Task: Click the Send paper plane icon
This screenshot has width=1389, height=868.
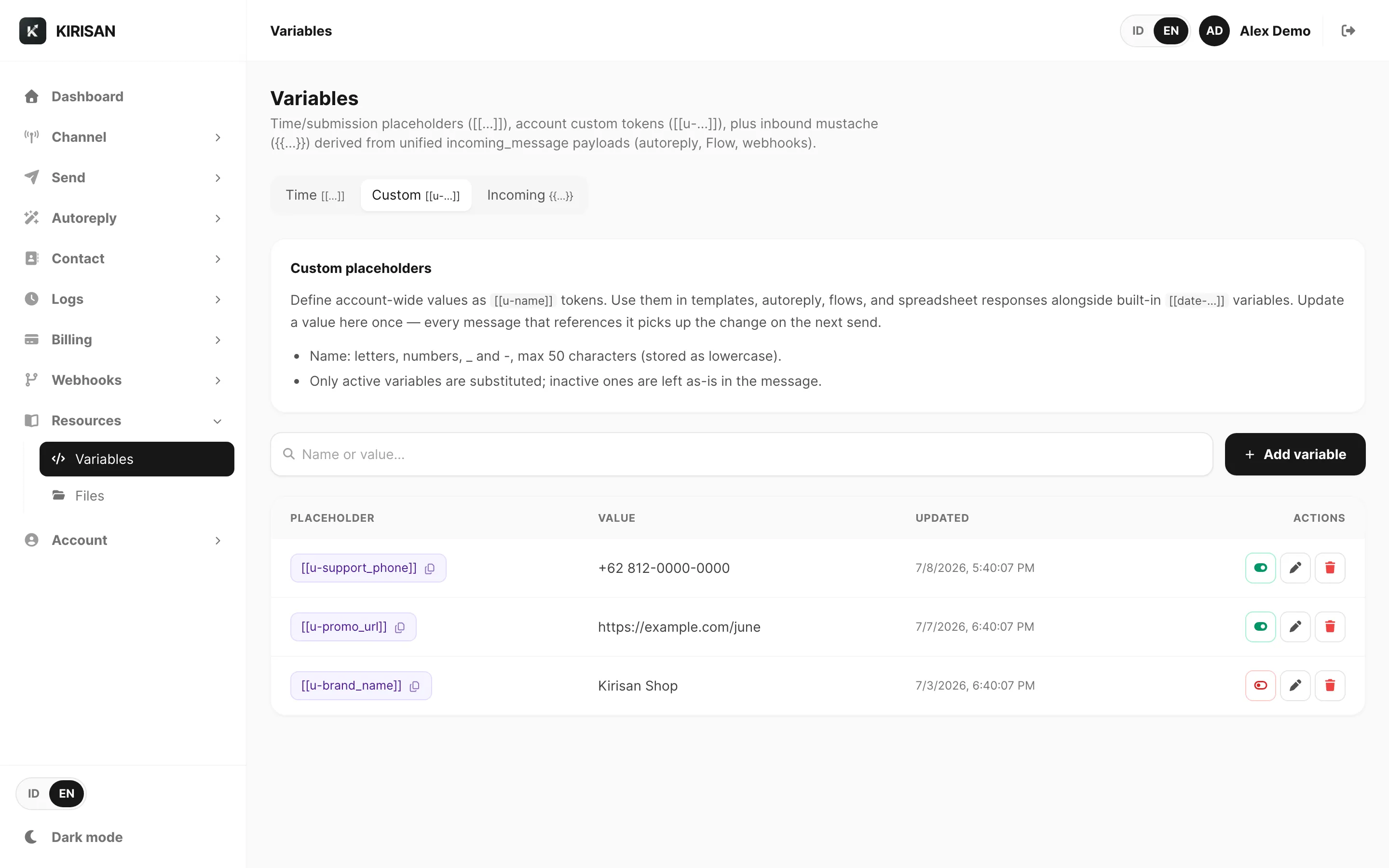Action: [31, 177]
